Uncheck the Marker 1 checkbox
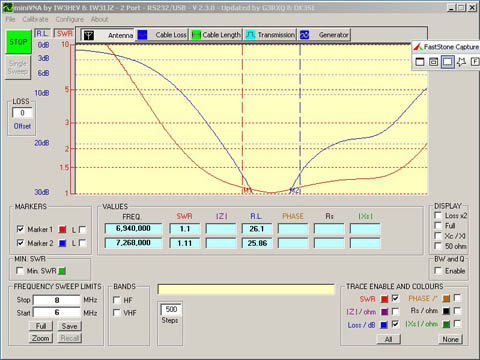The height and width of the screenshot is (360, 480). click(20, 229)
